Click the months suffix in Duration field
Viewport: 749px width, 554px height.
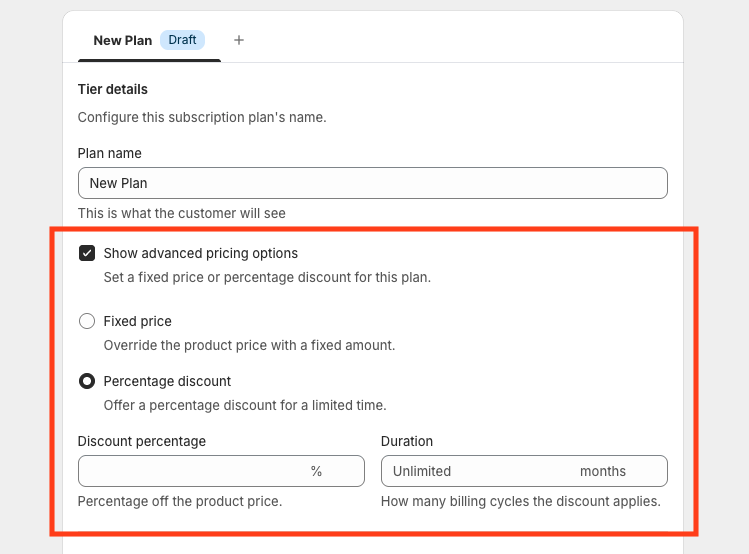tap(603, 471)
